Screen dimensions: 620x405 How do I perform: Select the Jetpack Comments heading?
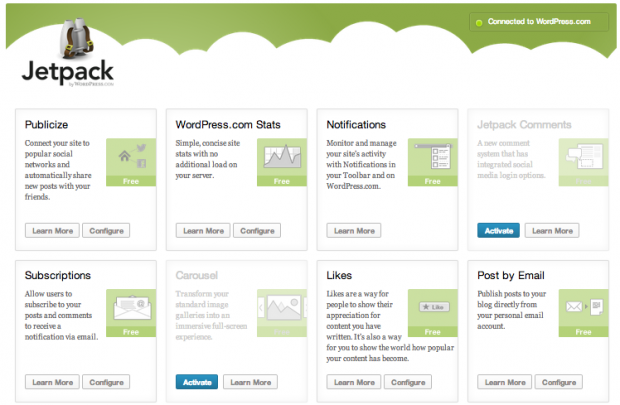[524, 125]
